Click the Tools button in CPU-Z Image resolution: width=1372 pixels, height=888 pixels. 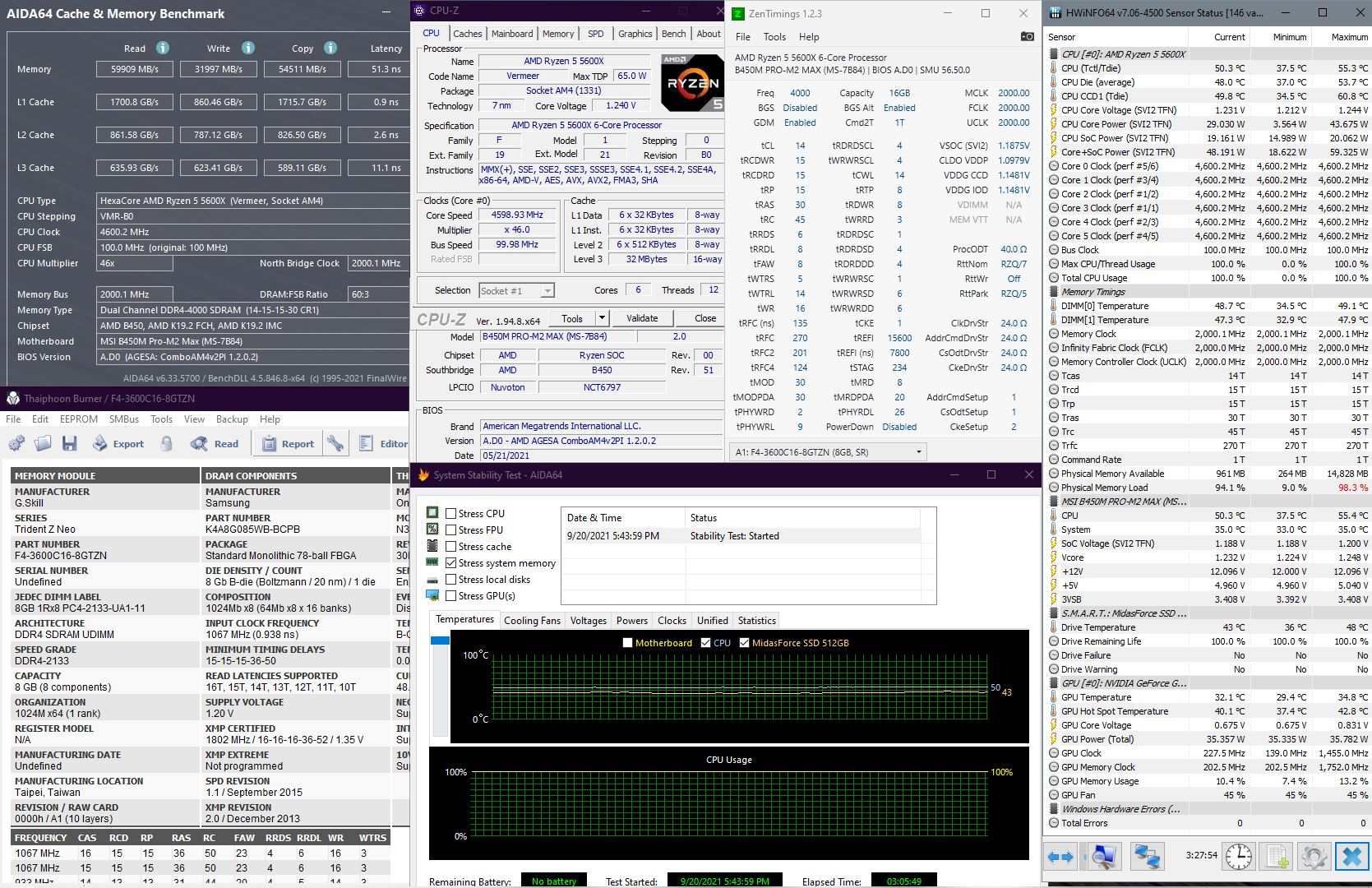point(572,318)
